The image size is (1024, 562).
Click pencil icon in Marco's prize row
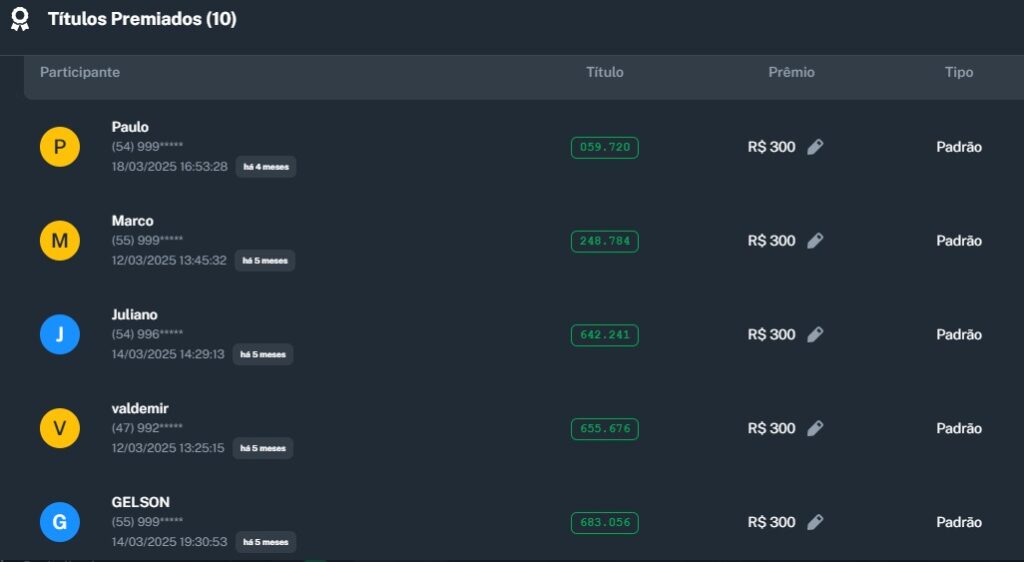pos(815,241)
